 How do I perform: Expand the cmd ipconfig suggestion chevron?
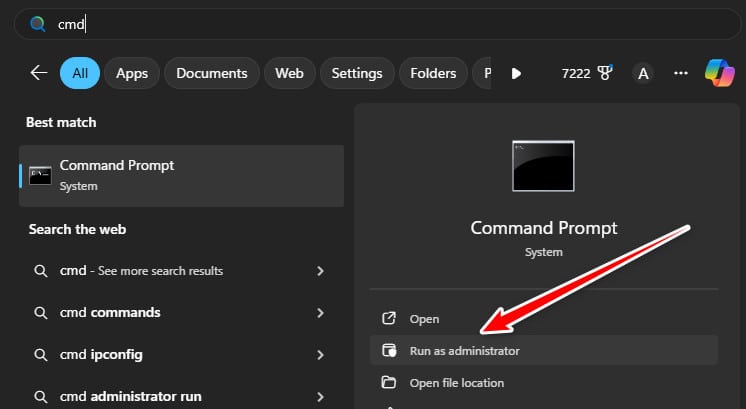click(x=320, y=355)
